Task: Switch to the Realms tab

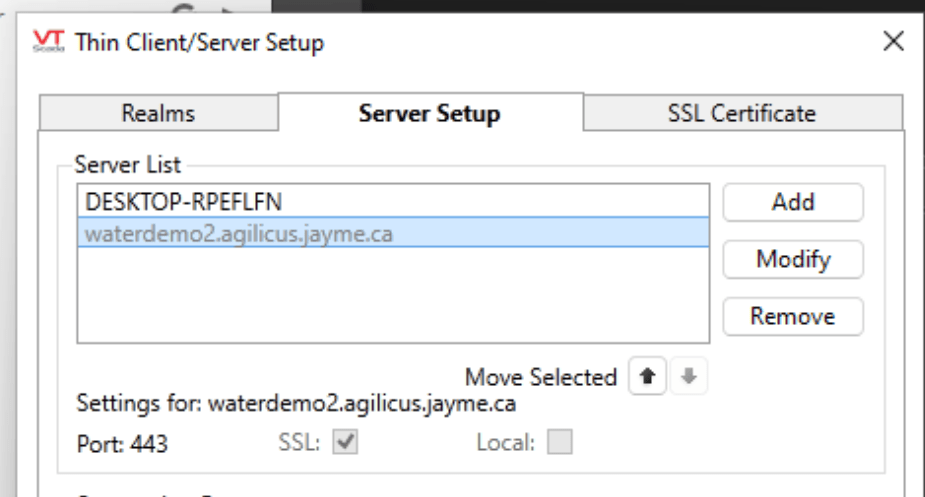Action: point(158,113)
